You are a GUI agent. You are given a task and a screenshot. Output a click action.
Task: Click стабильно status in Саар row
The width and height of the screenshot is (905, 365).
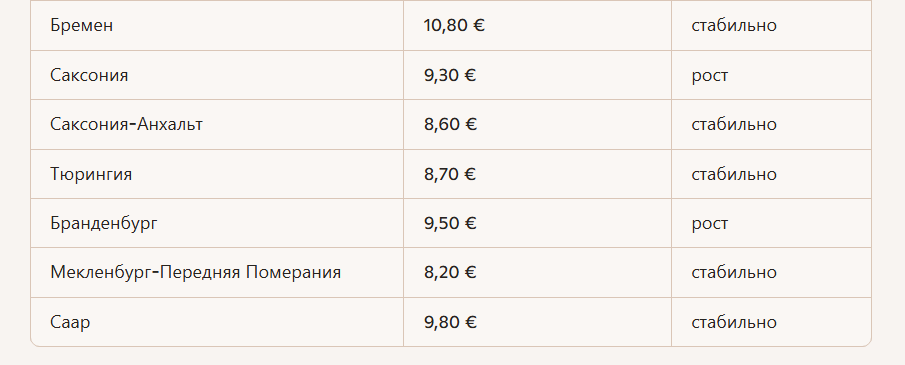pyautogui.click(x=734, y=322)
